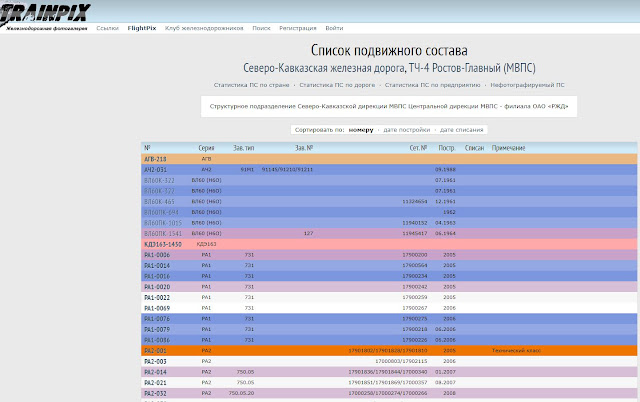Open the КДЭ163-1450 entry

tap(163, 244)
